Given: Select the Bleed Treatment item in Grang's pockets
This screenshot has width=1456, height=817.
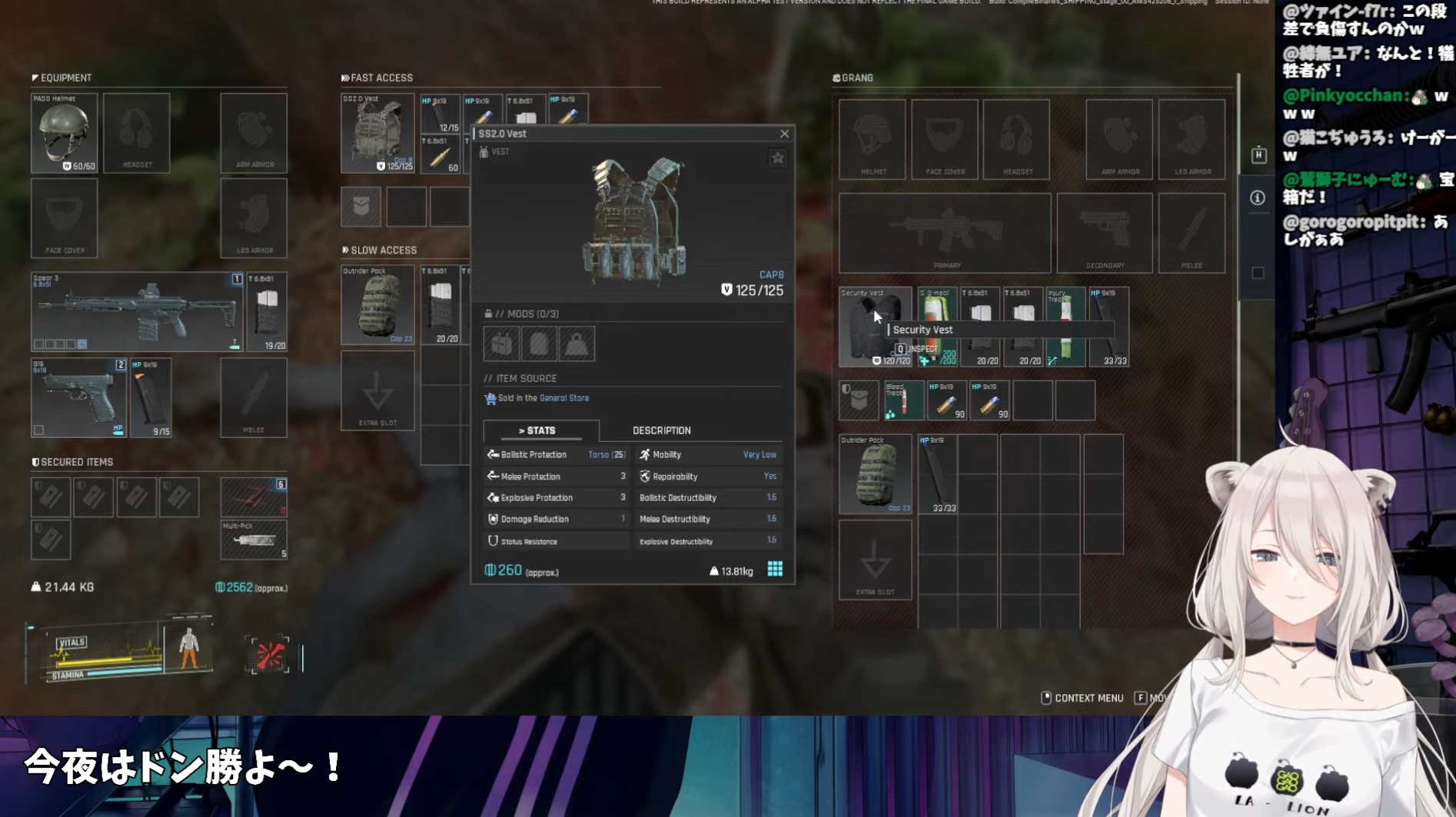Looking at the screenshot, I should (x=903, y=400).
